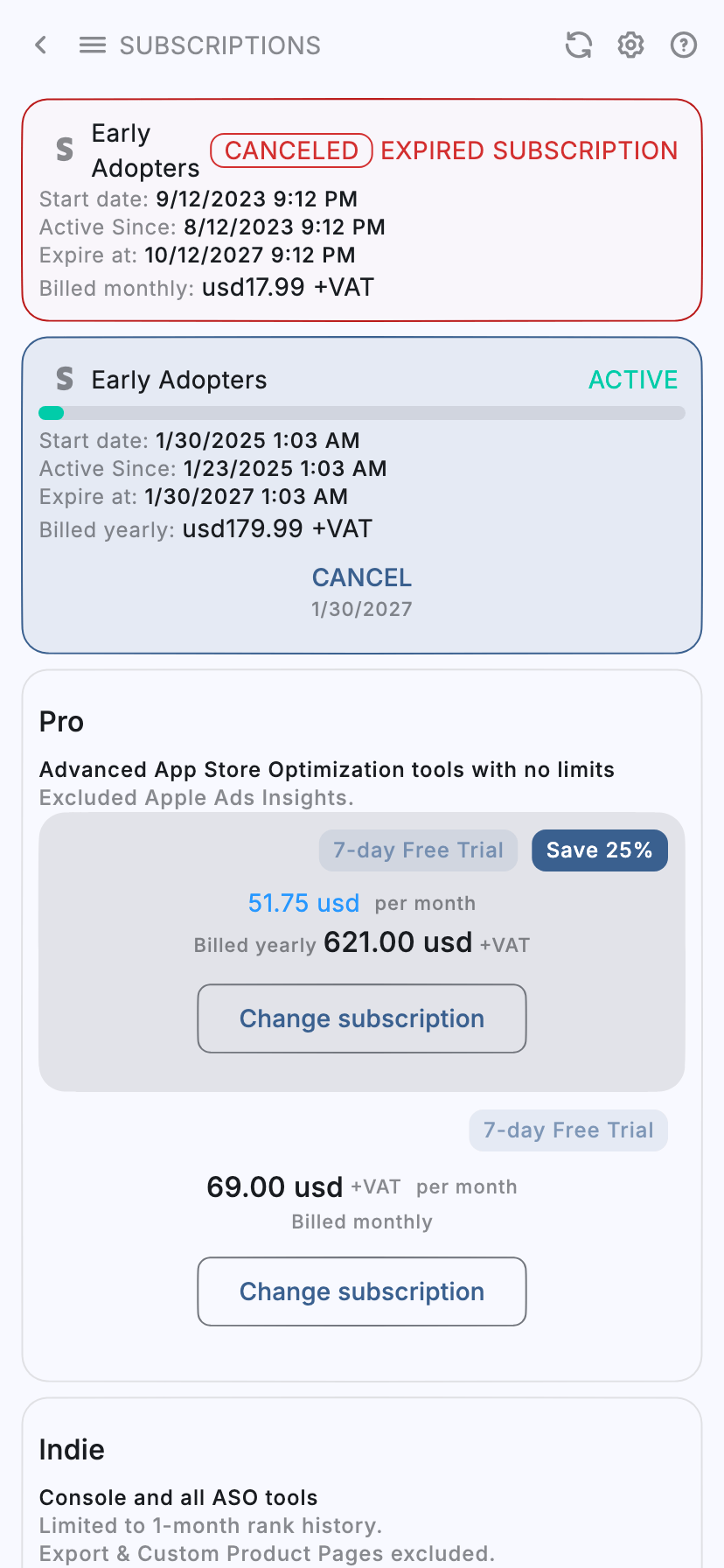Open the settings gear
The width and height of the screenshot is (724, 1568).
[630, 45]
